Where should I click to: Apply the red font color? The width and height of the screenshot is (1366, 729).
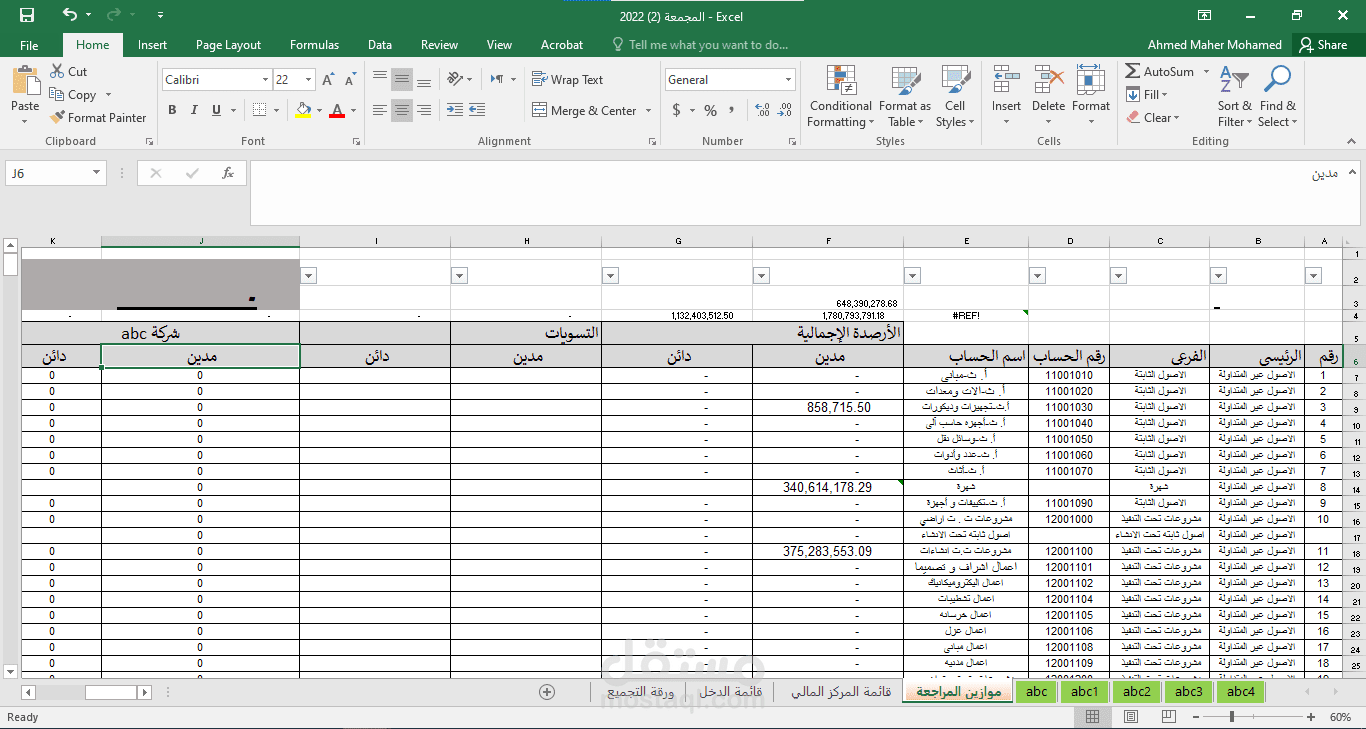click(x=337, y=111)
